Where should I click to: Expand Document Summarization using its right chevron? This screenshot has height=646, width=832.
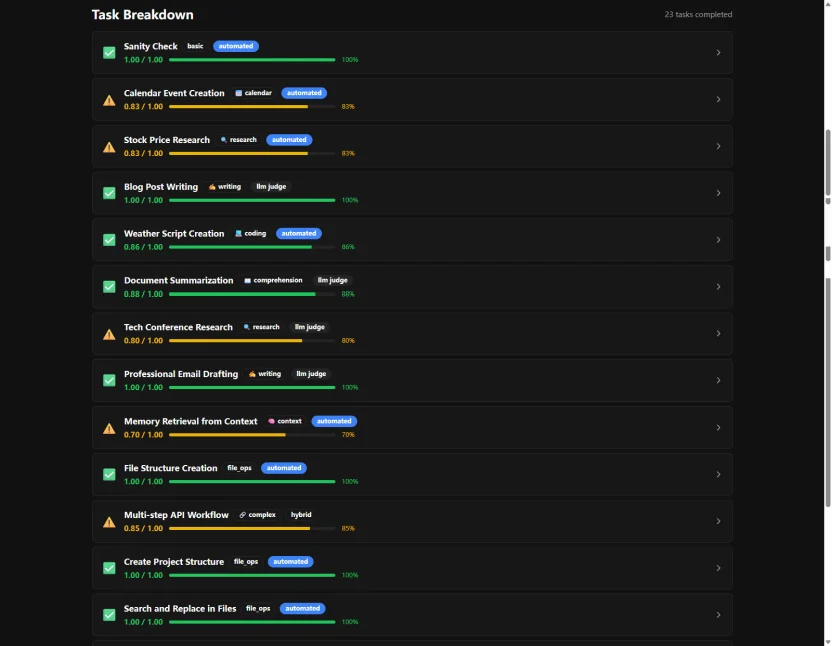coord(718,287)
